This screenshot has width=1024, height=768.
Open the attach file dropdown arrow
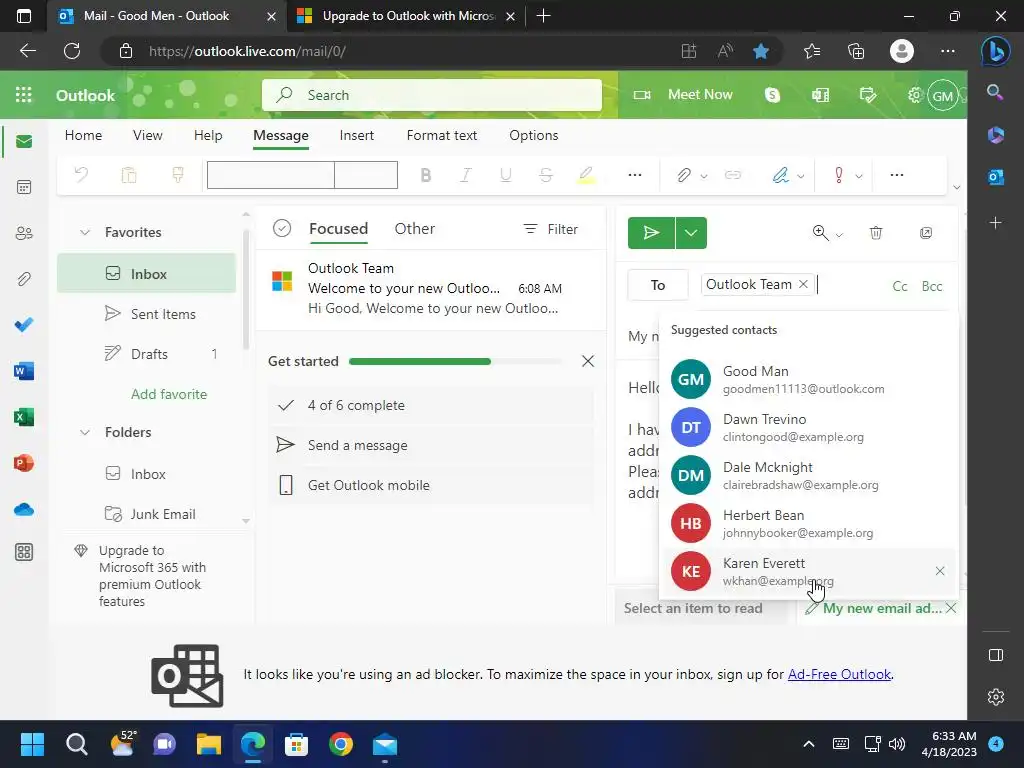[x=703, y=176]
